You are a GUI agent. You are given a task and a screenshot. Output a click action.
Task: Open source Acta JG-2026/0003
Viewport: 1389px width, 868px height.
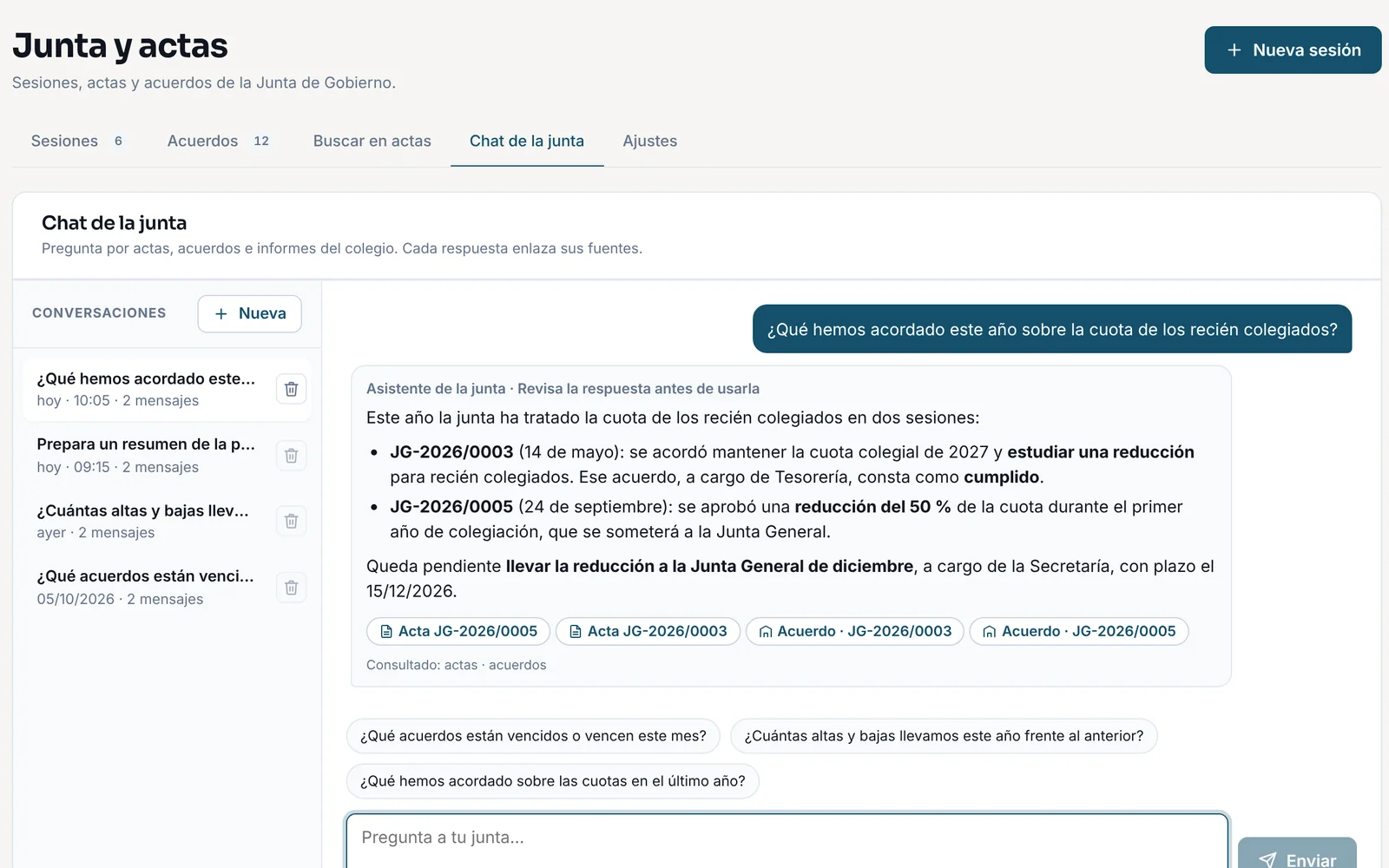point(648,632)
